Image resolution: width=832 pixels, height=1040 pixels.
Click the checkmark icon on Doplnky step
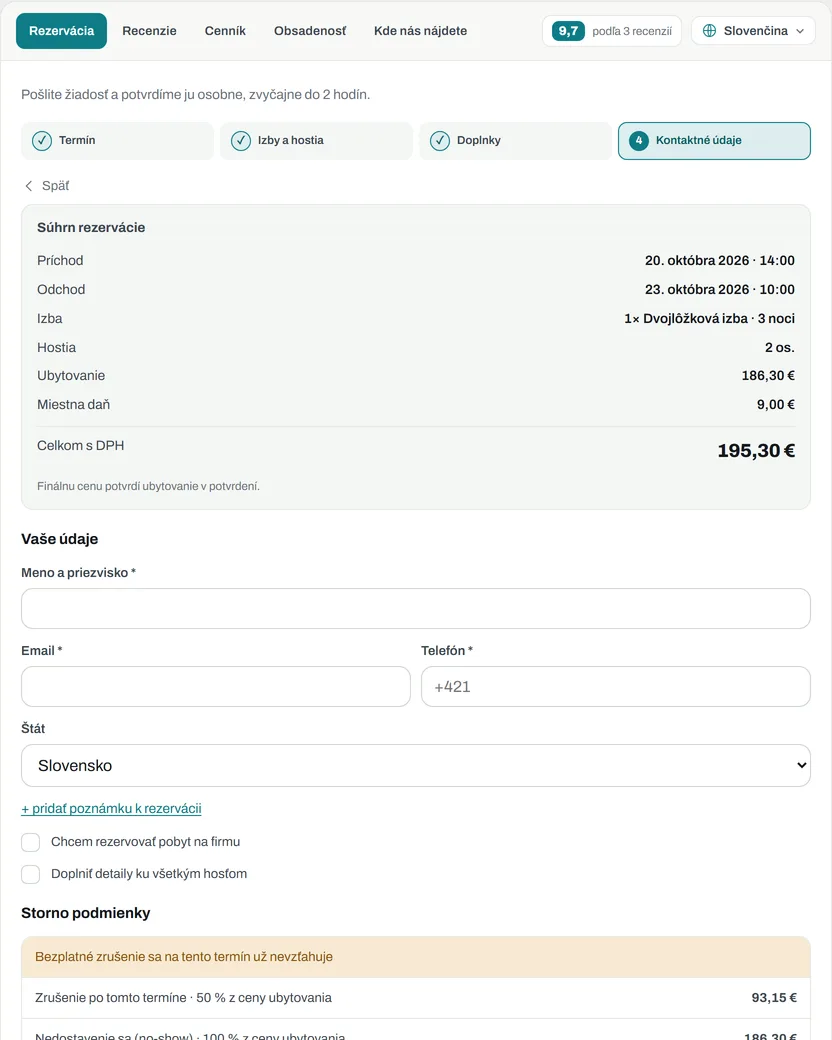(x=440, y=141)
